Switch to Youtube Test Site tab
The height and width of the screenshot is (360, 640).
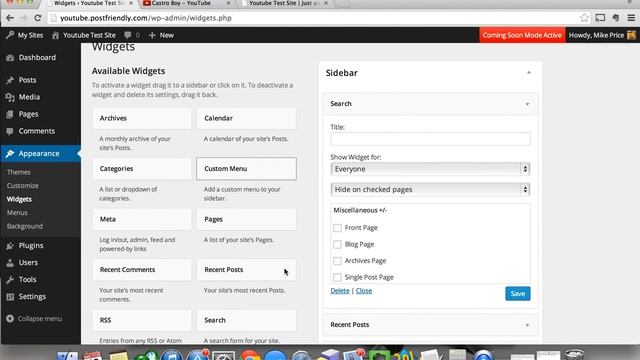click(284, 3)
